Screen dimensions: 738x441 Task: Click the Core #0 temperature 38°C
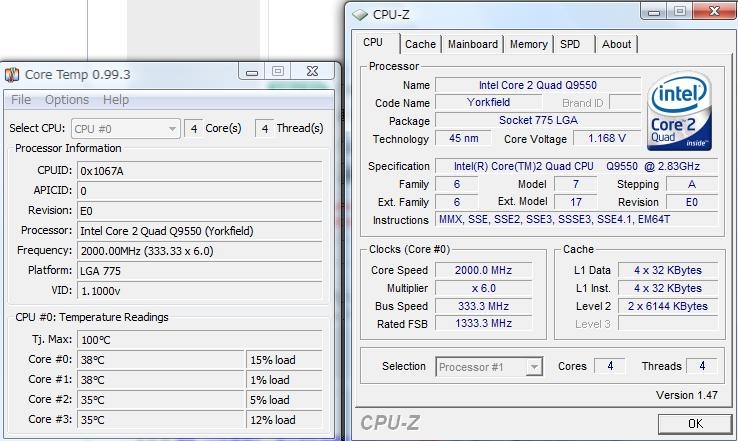tap(160, 360)
